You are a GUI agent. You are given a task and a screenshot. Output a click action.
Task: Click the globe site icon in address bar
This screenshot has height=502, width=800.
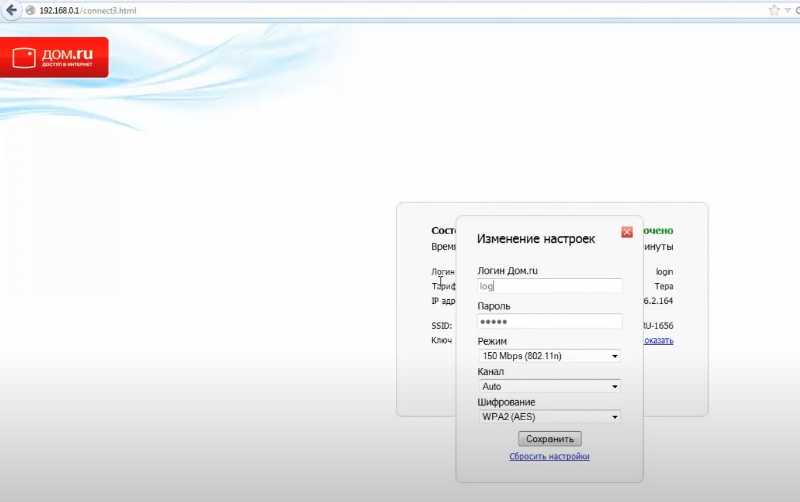tap(30, 10)
